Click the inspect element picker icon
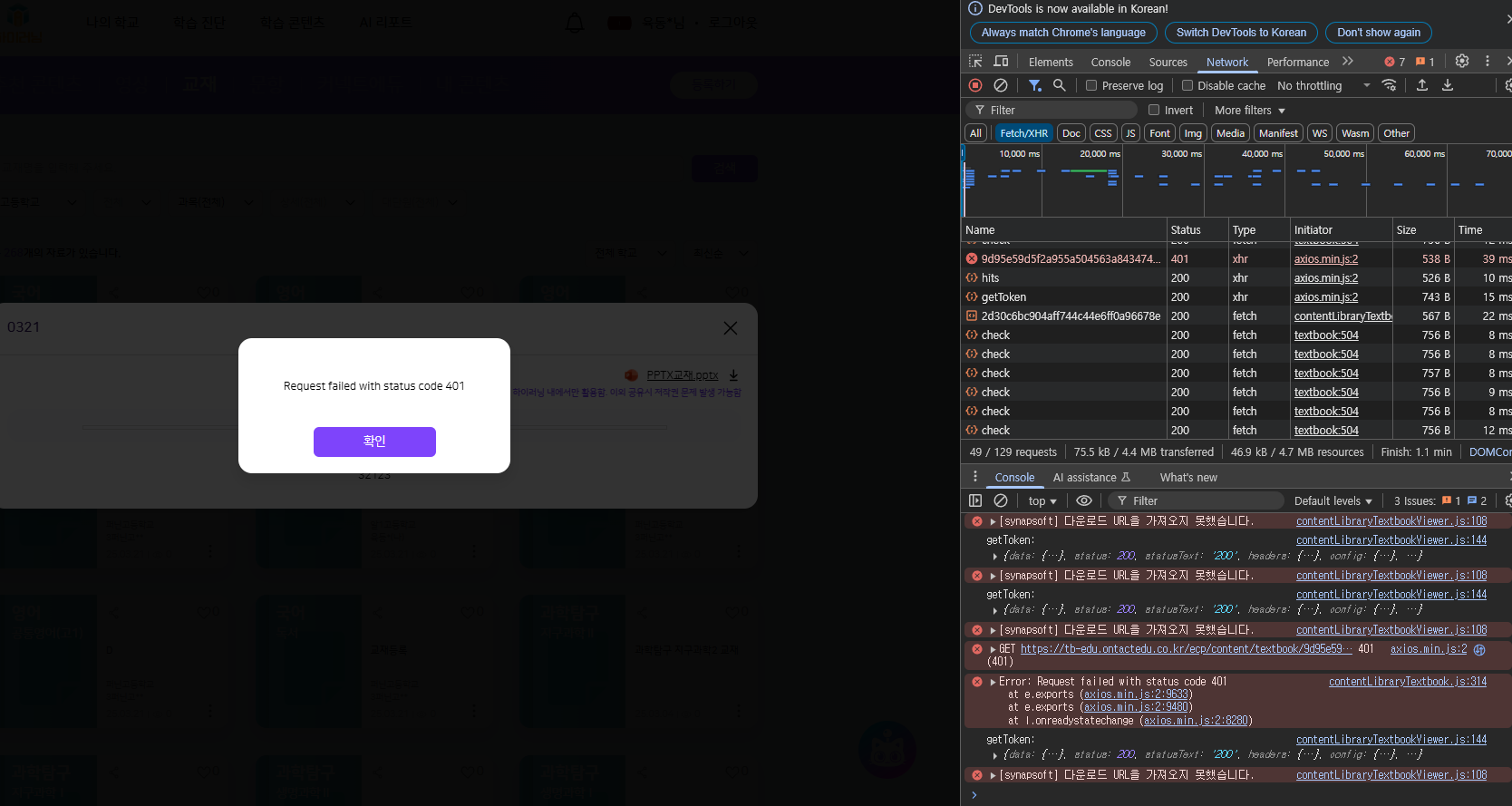1512x806 pixels. pos(975,62)
